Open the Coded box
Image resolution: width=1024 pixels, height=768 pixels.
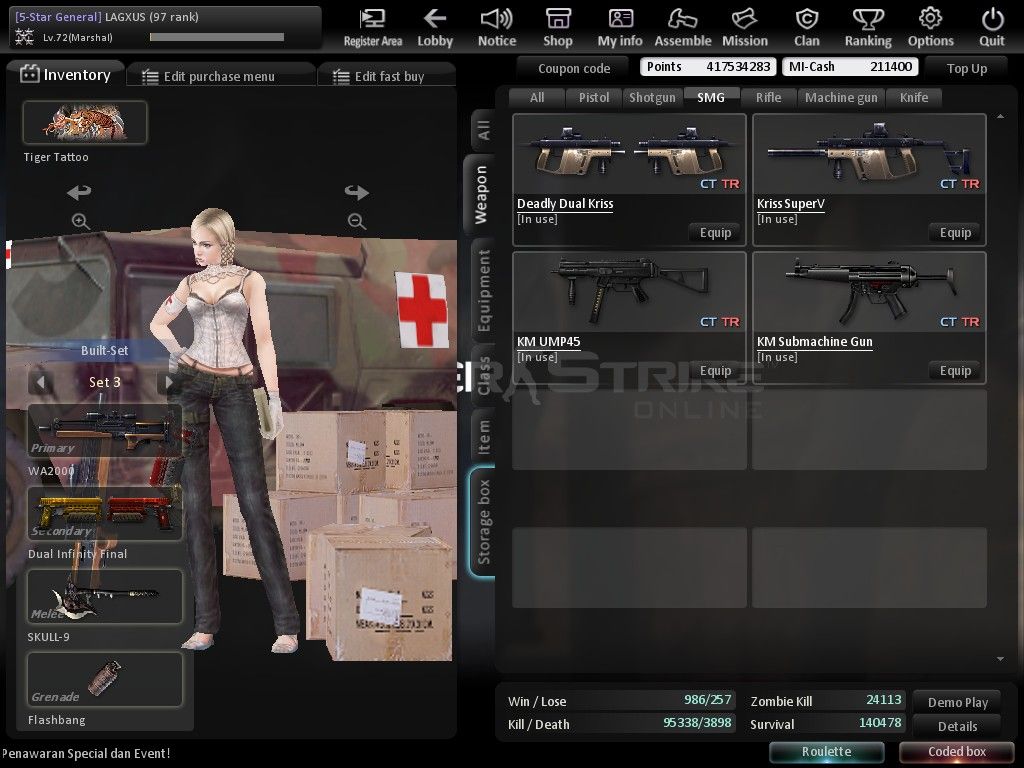tap(957, 752)
